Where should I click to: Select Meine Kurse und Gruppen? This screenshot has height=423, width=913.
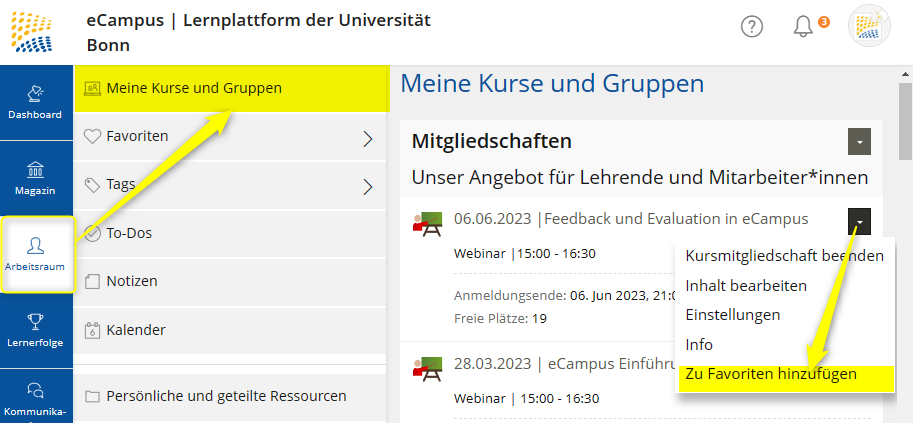pyautogui.click(x=194, y=88)
